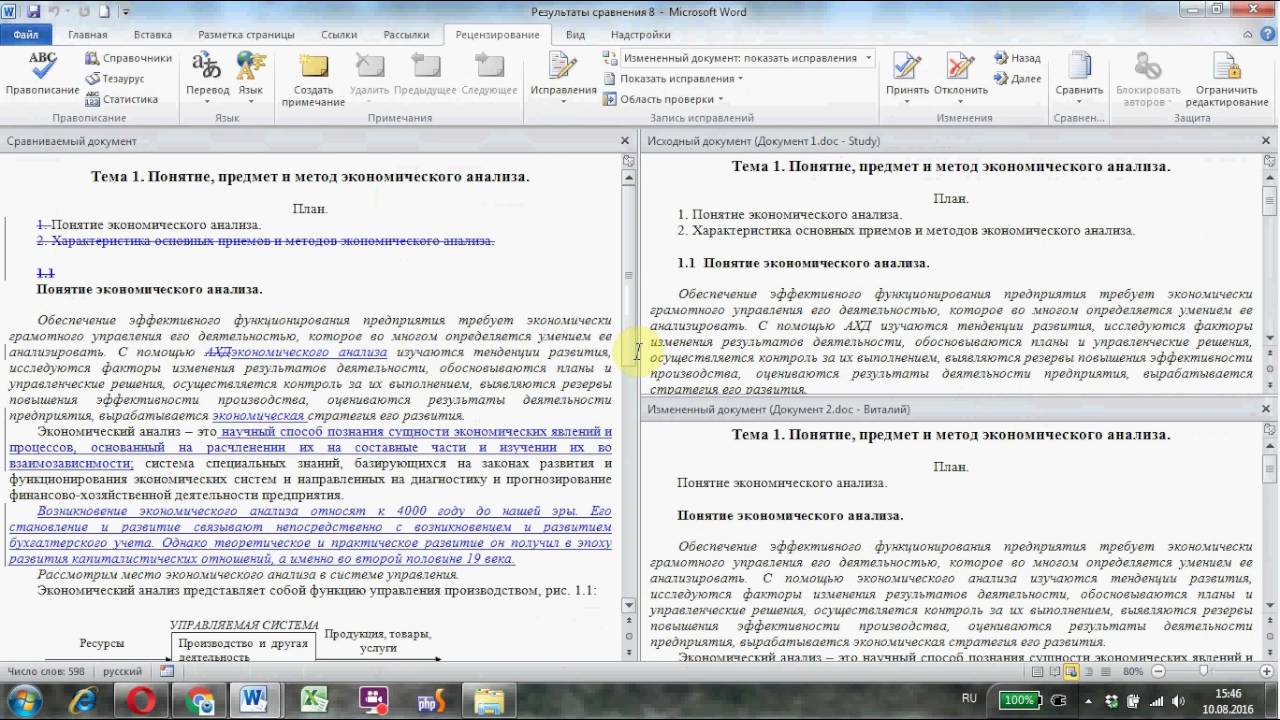1280x720 pixels.
Task: Open the Файл tab
Action: pyautogui.click(x=26, y=35)
